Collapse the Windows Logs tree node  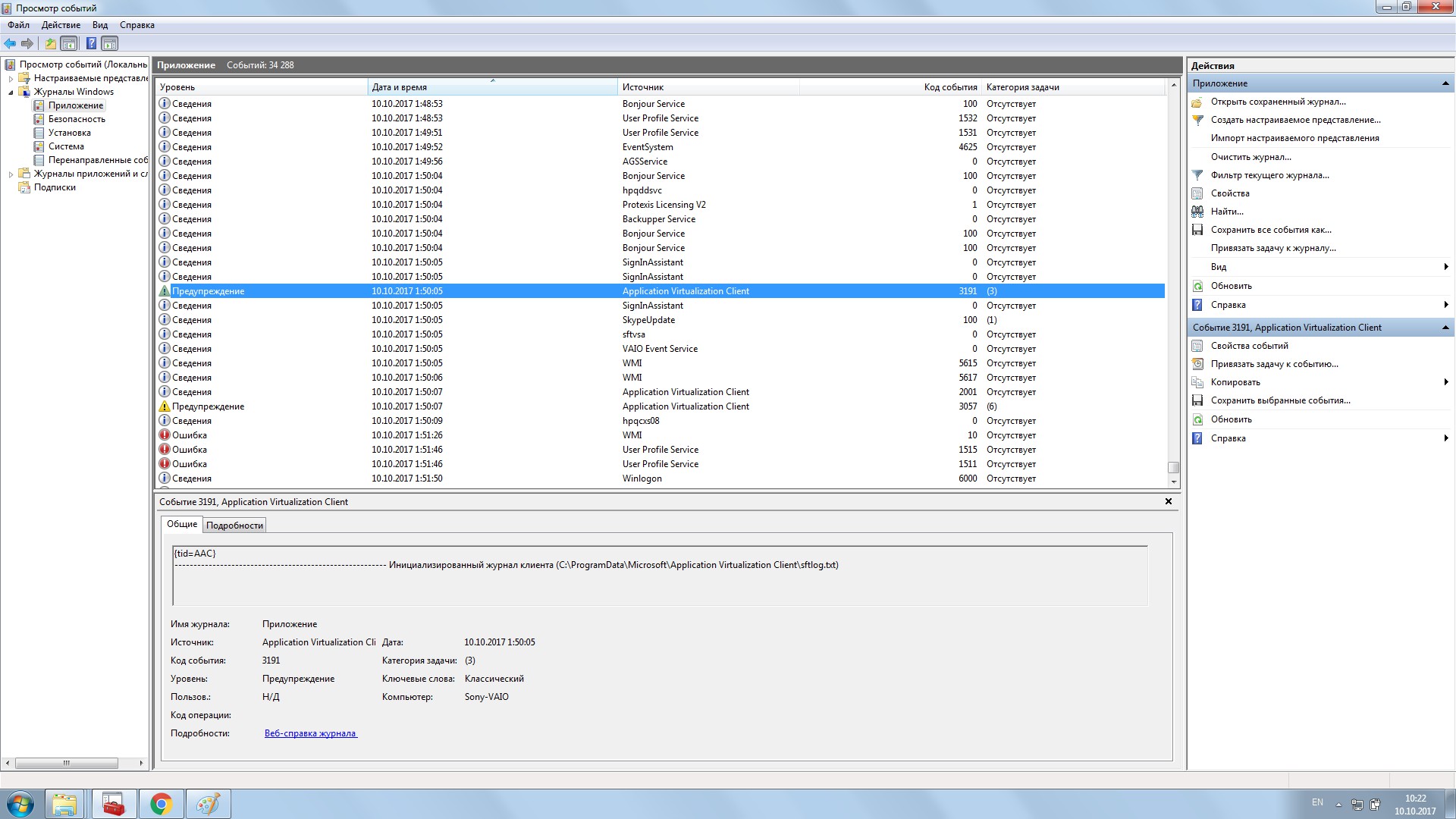coord(11,93)
